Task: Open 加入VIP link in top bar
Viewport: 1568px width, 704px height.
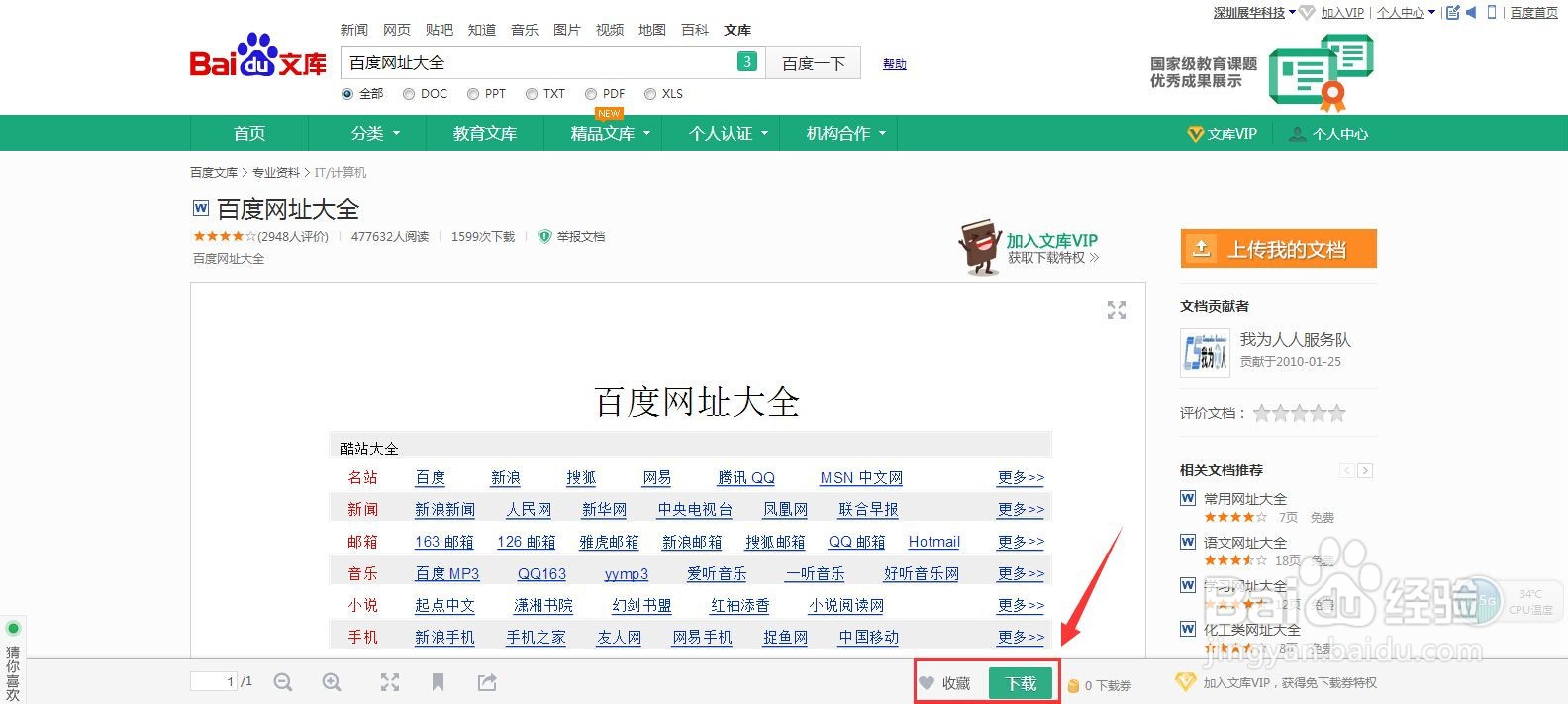Action: (x=1342, y=13)
